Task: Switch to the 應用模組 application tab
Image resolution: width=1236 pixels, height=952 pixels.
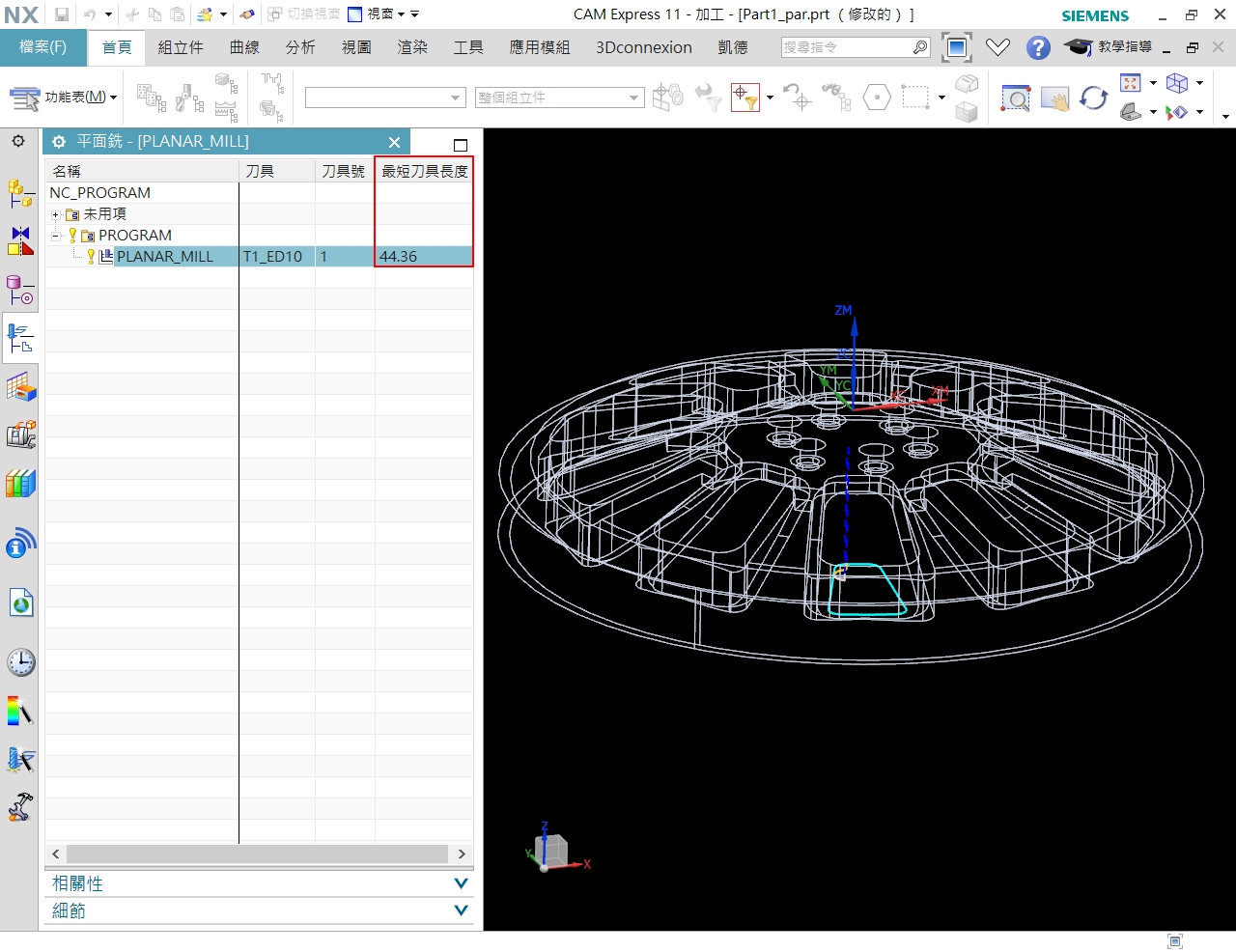Action: click(540, 47)
